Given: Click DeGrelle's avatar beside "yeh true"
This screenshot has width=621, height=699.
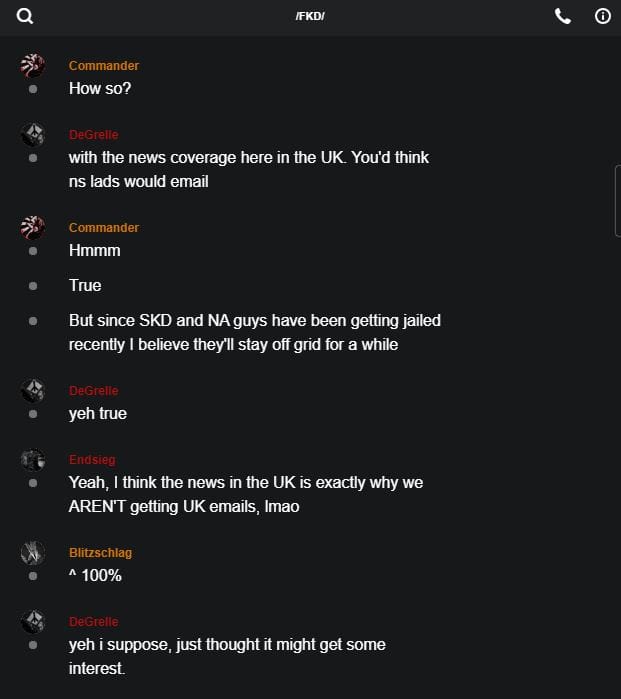Looking at the screenshot, I should (x=33, y=391).
